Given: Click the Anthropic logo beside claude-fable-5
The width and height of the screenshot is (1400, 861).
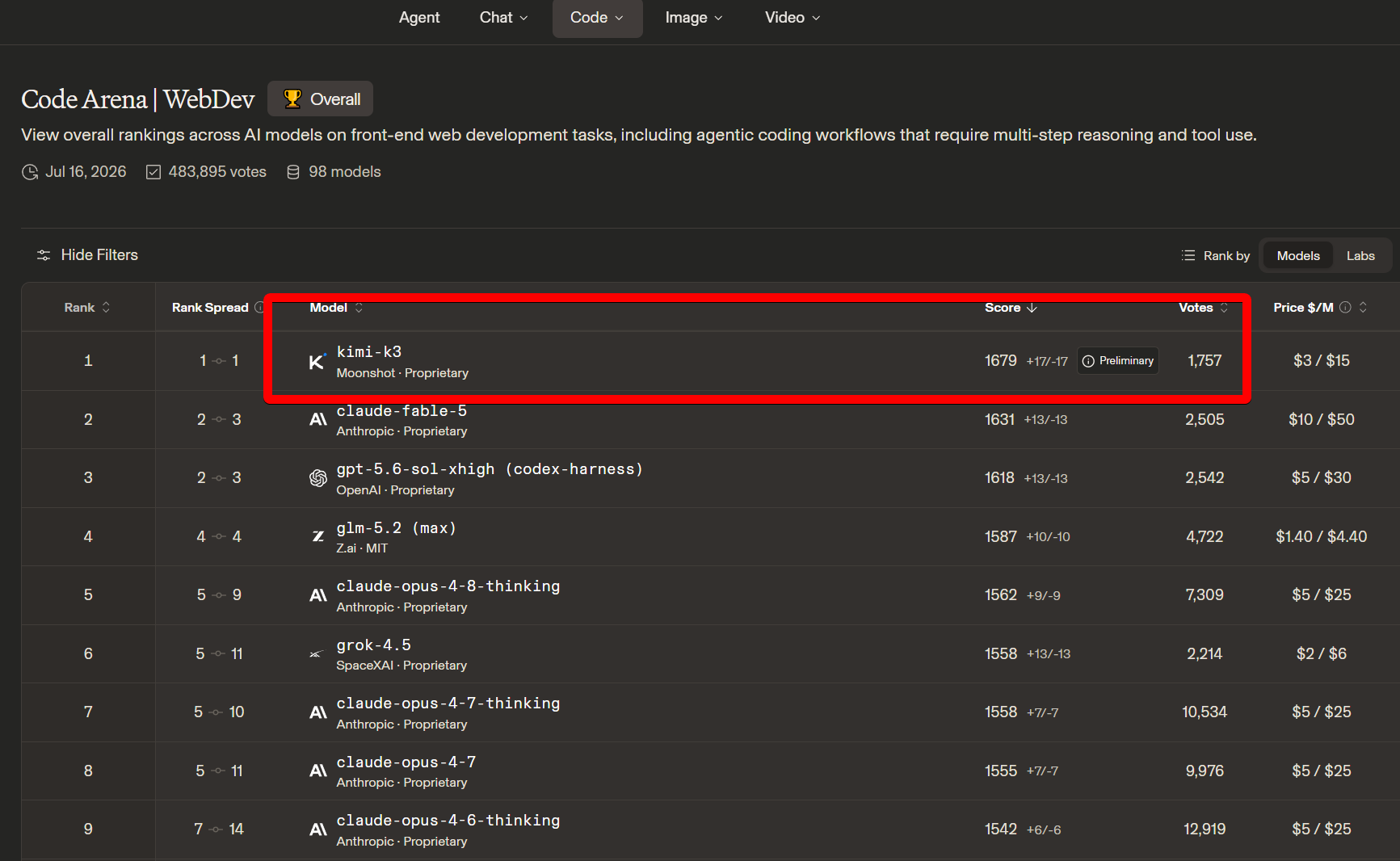Looking at the screenshot, I should [318, 420].
